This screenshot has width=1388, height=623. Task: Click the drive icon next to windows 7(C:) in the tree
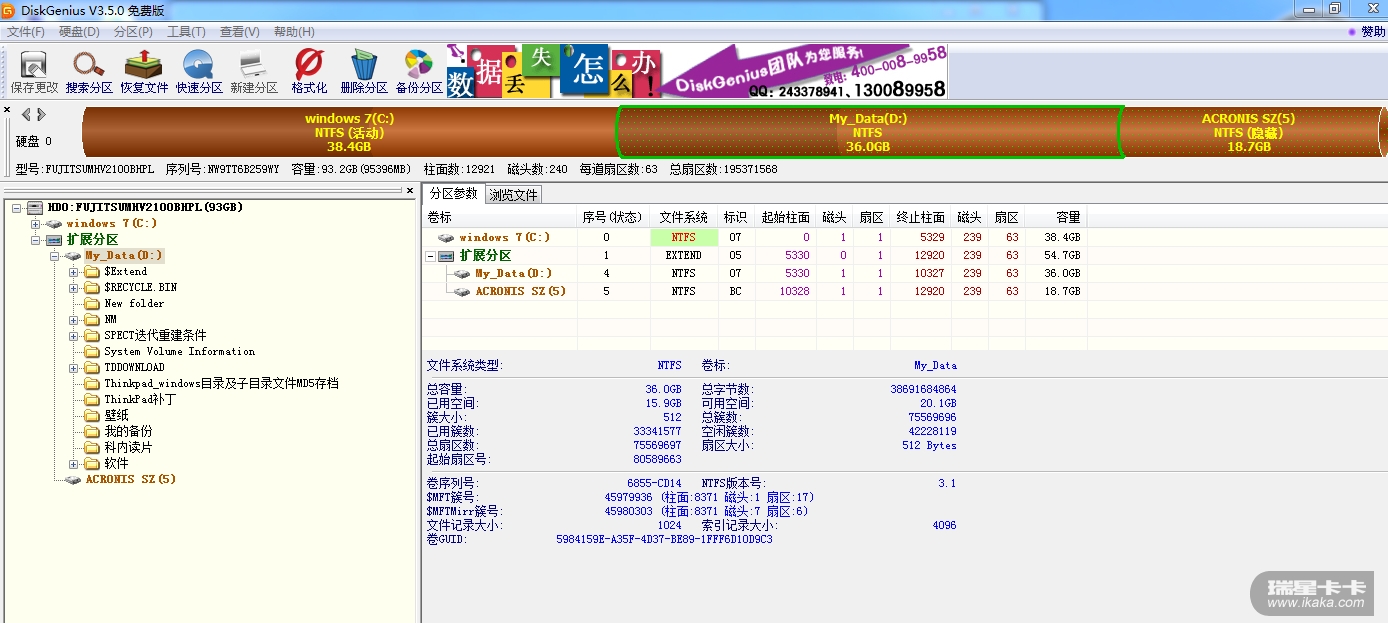(54, 224)
